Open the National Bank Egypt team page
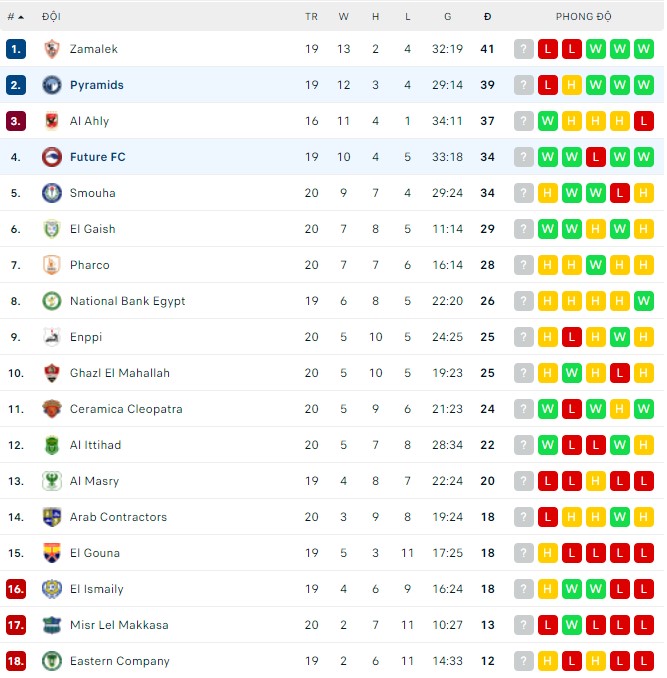Screen dimensions: 667x678 point(127,301)
